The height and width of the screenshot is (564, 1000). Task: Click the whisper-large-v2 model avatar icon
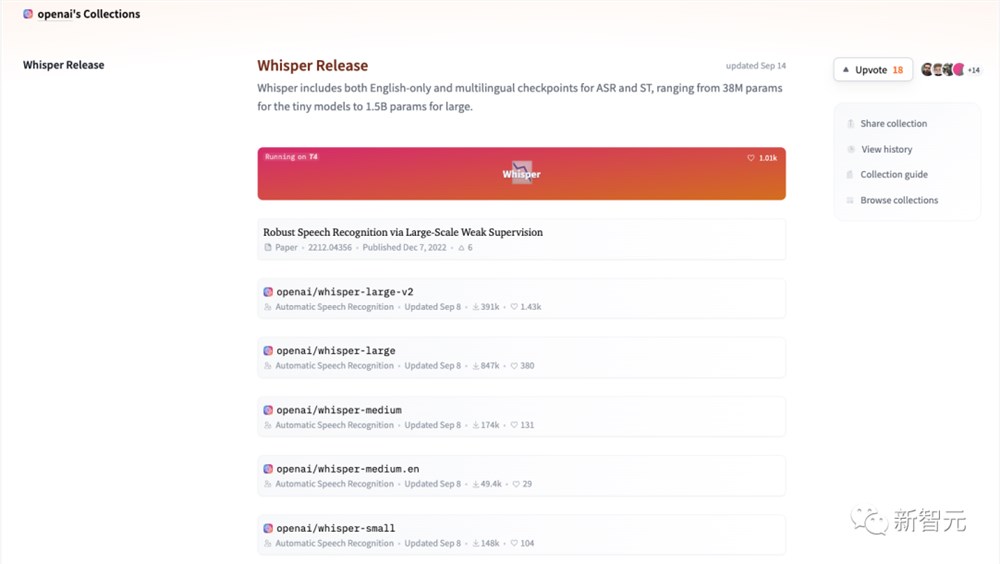click(x=268, y=292)
